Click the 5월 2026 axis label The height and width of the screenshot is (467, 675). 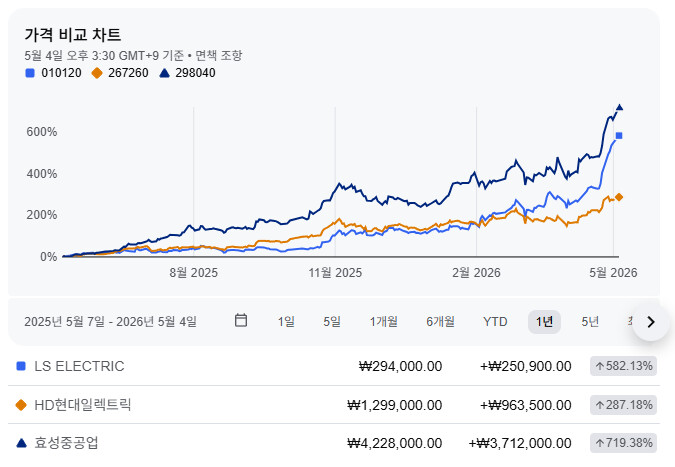pos(613,273)
